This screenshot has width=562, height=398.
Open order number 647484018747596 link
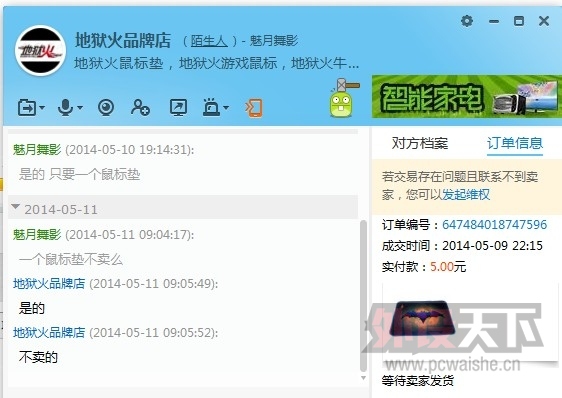point(495,224)
